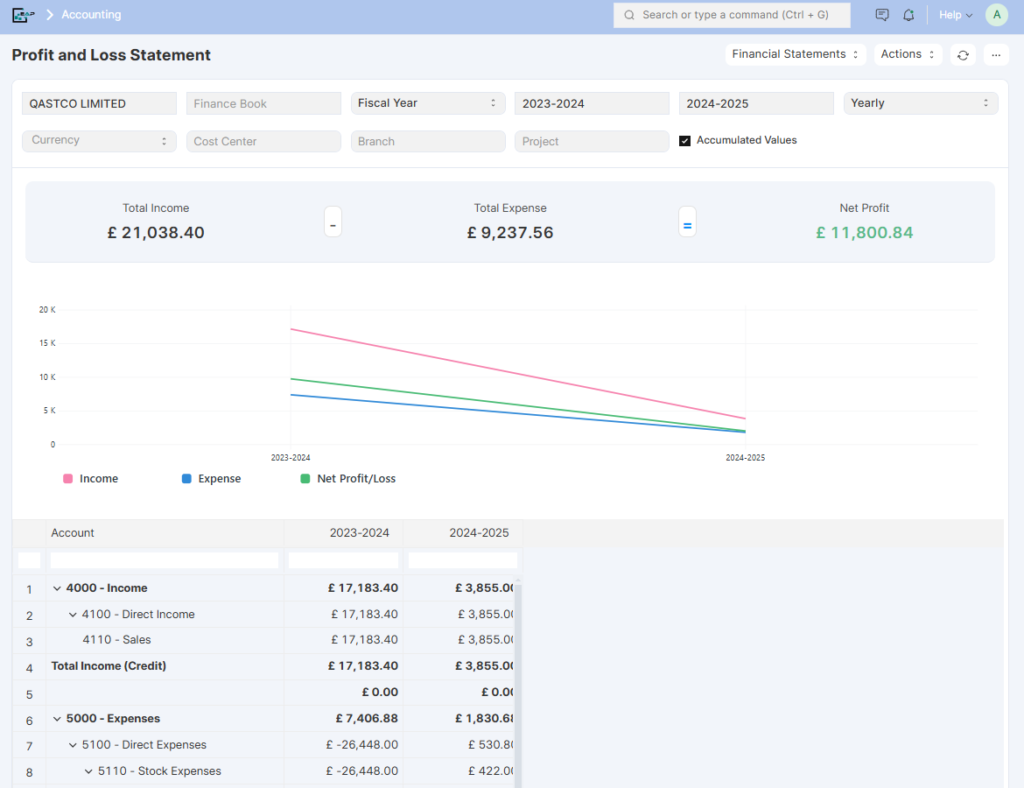Click the table vertical scrollbar
The image size is (1024, 788).
click(x=518, y=682)
